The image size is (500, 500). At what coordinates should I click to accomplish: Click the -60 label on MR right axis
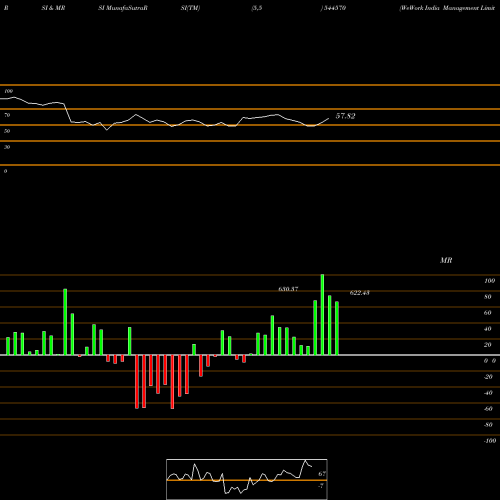pyautogui.click(x=488, y=409)
